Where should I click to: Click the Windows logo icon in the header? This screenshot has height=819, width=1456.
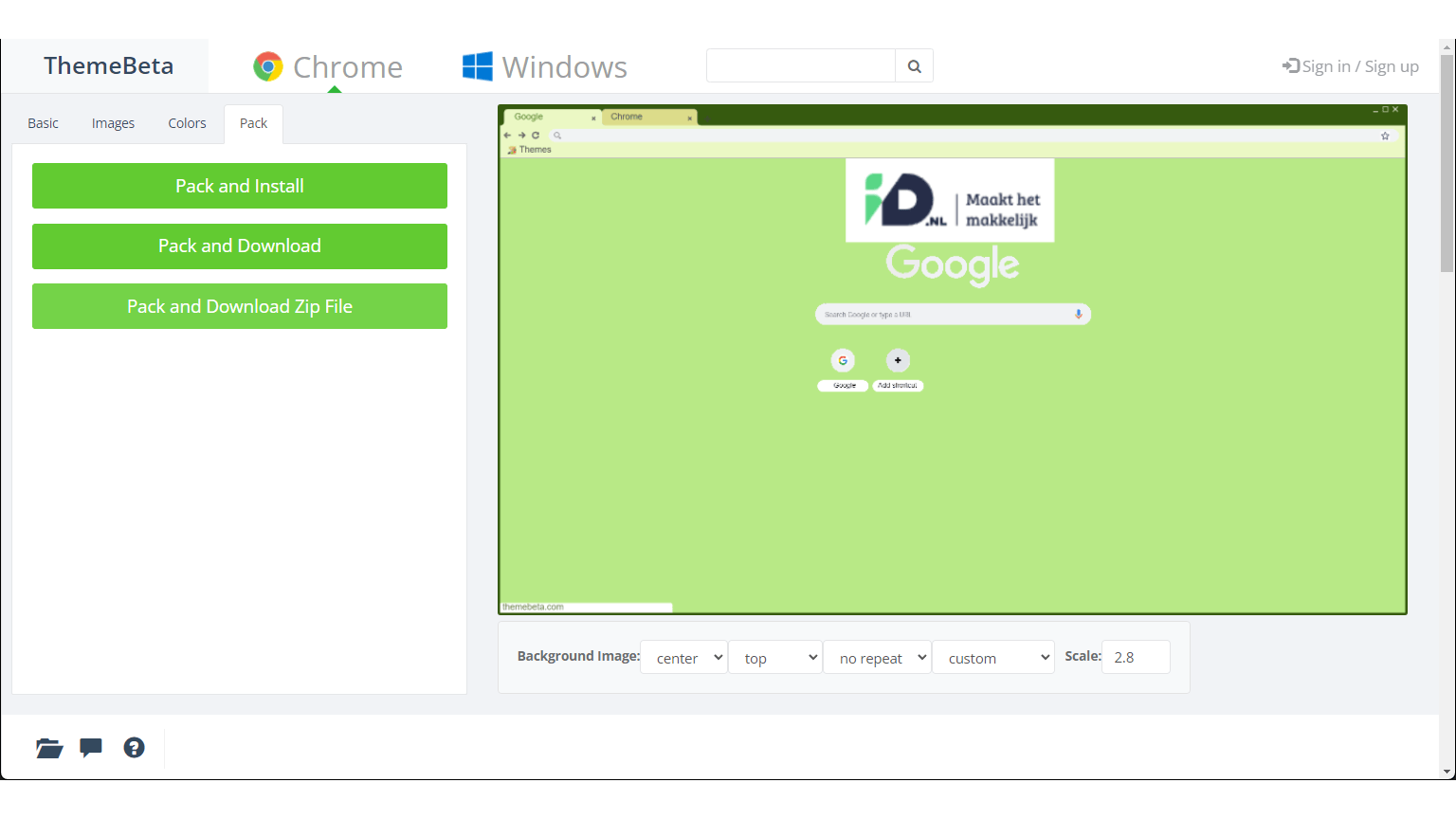pos(478,66)
